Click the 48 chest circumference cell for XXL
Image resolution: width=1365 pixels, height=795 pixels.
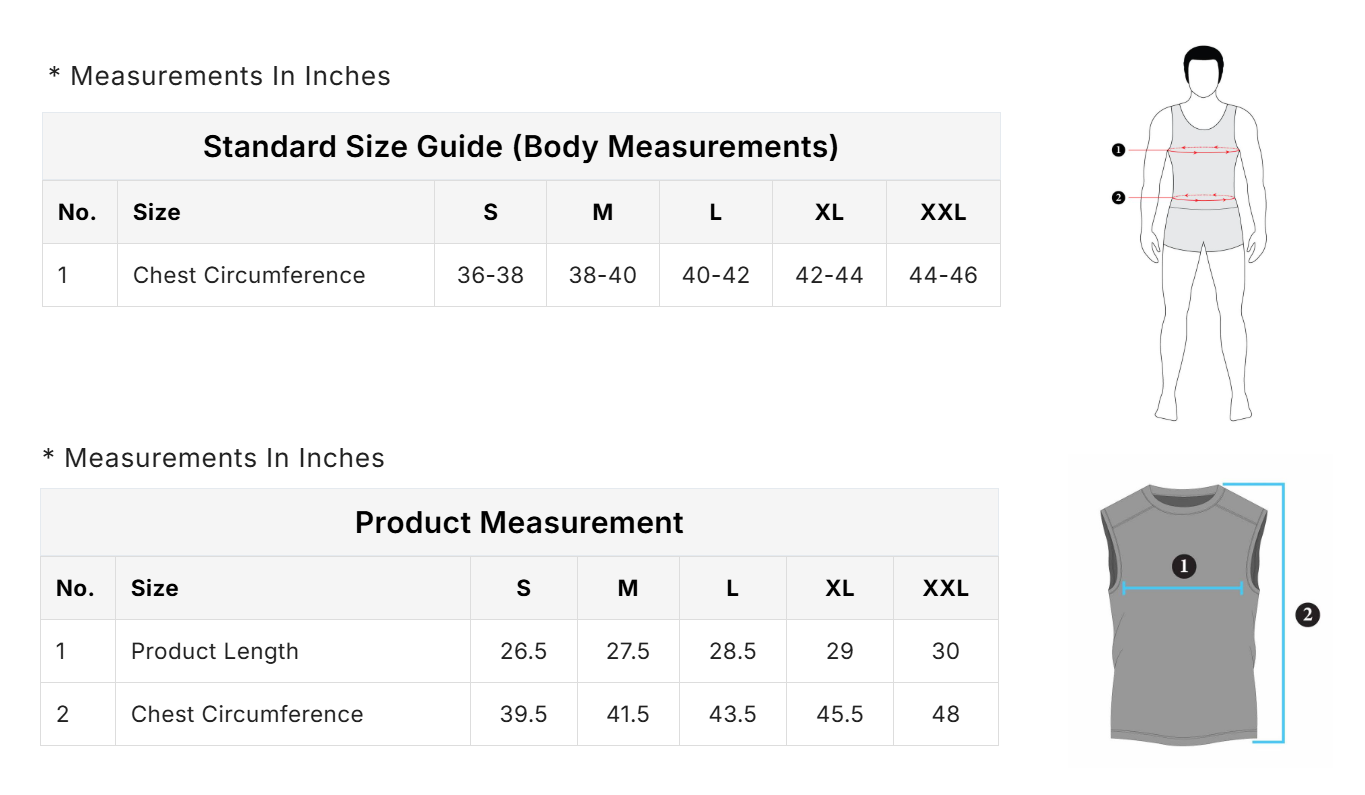tap(945, 714)
